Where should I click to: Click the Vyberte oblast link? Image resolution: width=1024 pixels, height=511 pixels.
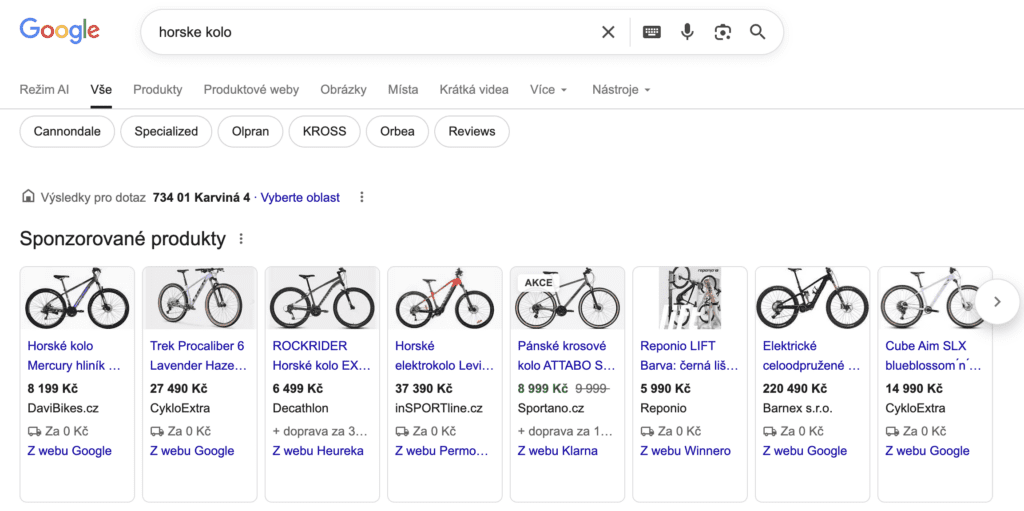[300, 198]
